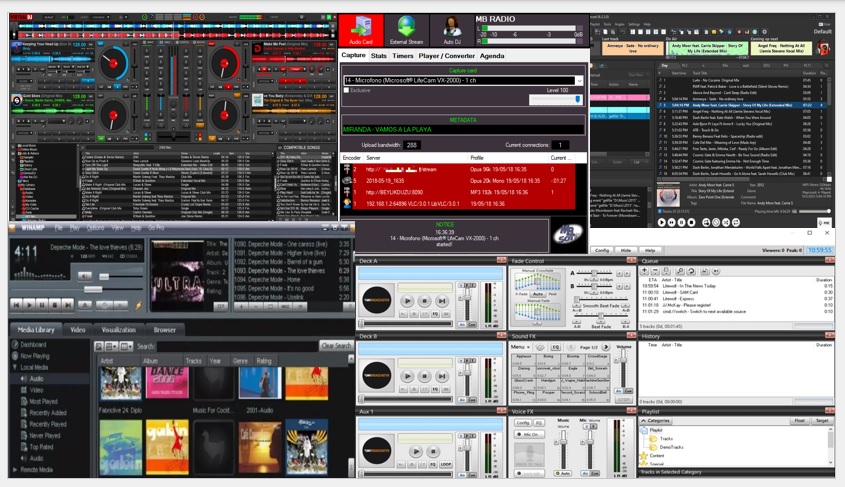Pause playback in Winamp
The width and height of the screenshot is (845, 487).
[x=42, y=305]
